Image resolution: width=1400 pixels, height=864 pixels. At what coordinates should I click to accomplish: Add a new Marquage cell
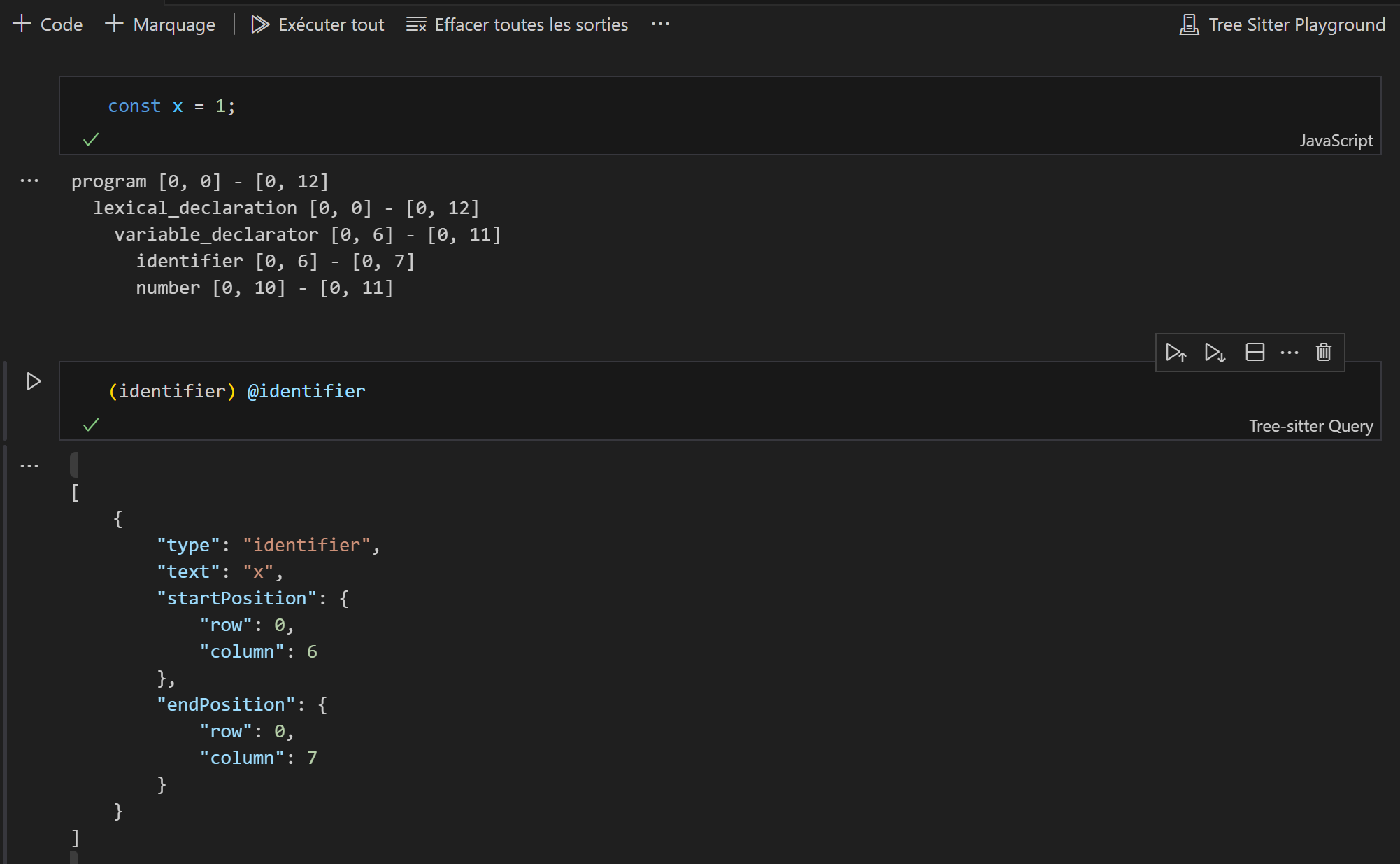pyautogui.click(x=160, y=24)
